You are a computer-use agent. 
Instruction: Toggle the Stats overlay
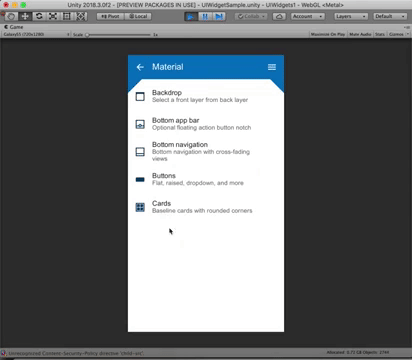coord(380,34)
